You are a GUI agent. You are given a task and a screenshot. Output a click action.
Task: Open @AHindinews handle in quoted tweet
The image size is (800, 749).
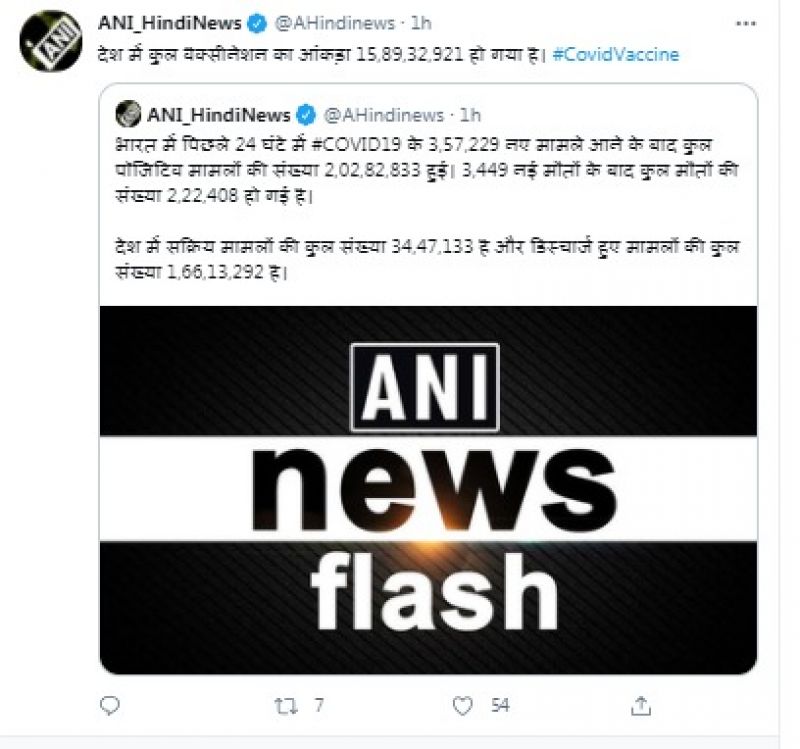[x=384, y=115]
